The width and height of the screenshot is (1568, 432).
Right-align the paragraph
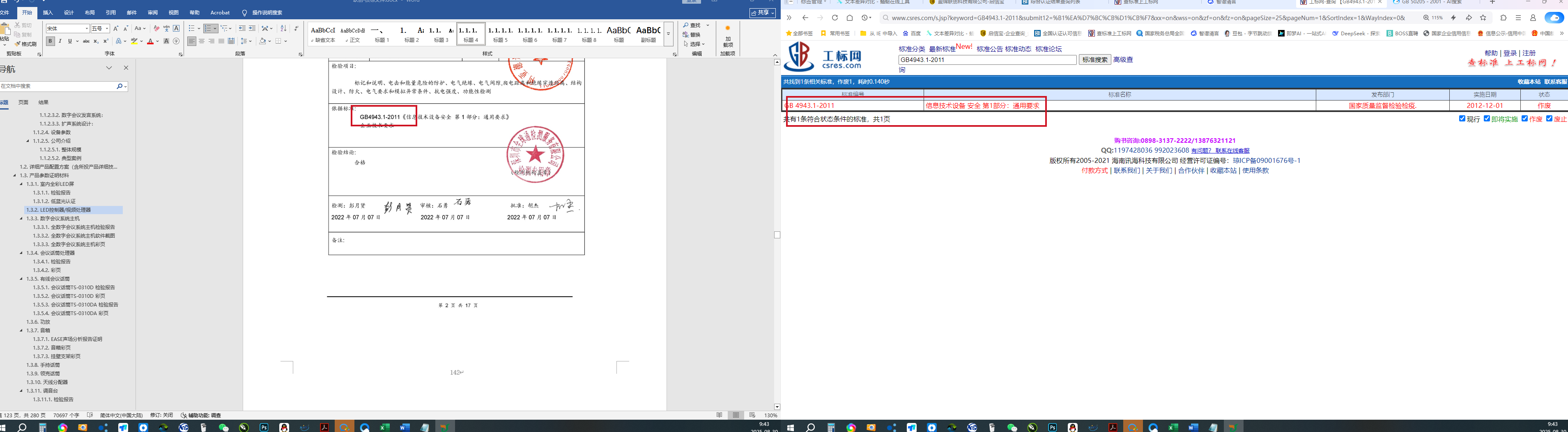(211, 41)
